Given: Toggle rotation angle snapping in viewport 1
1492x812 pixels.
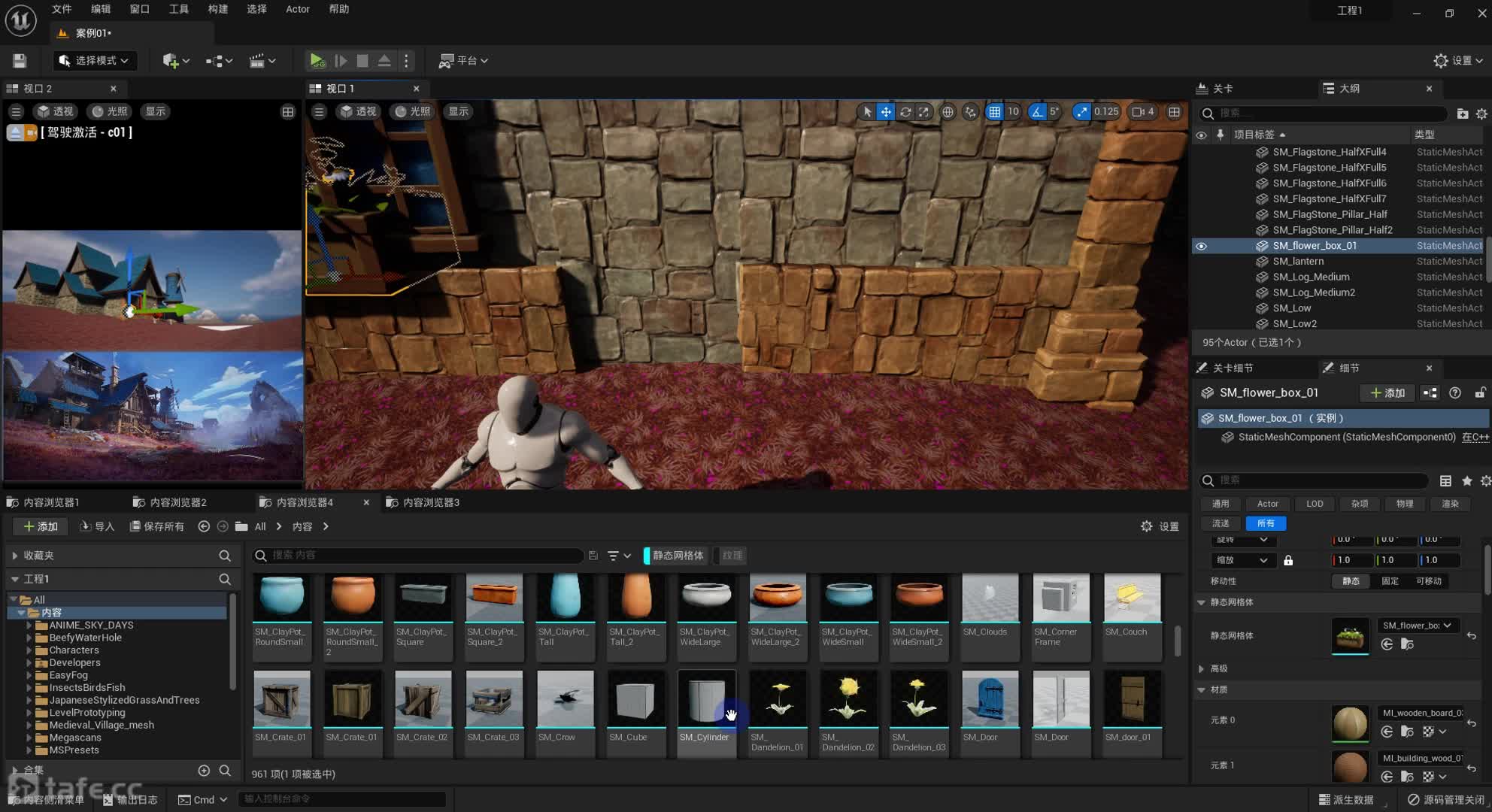Looking at the screenshot, I should (1038, 112).
